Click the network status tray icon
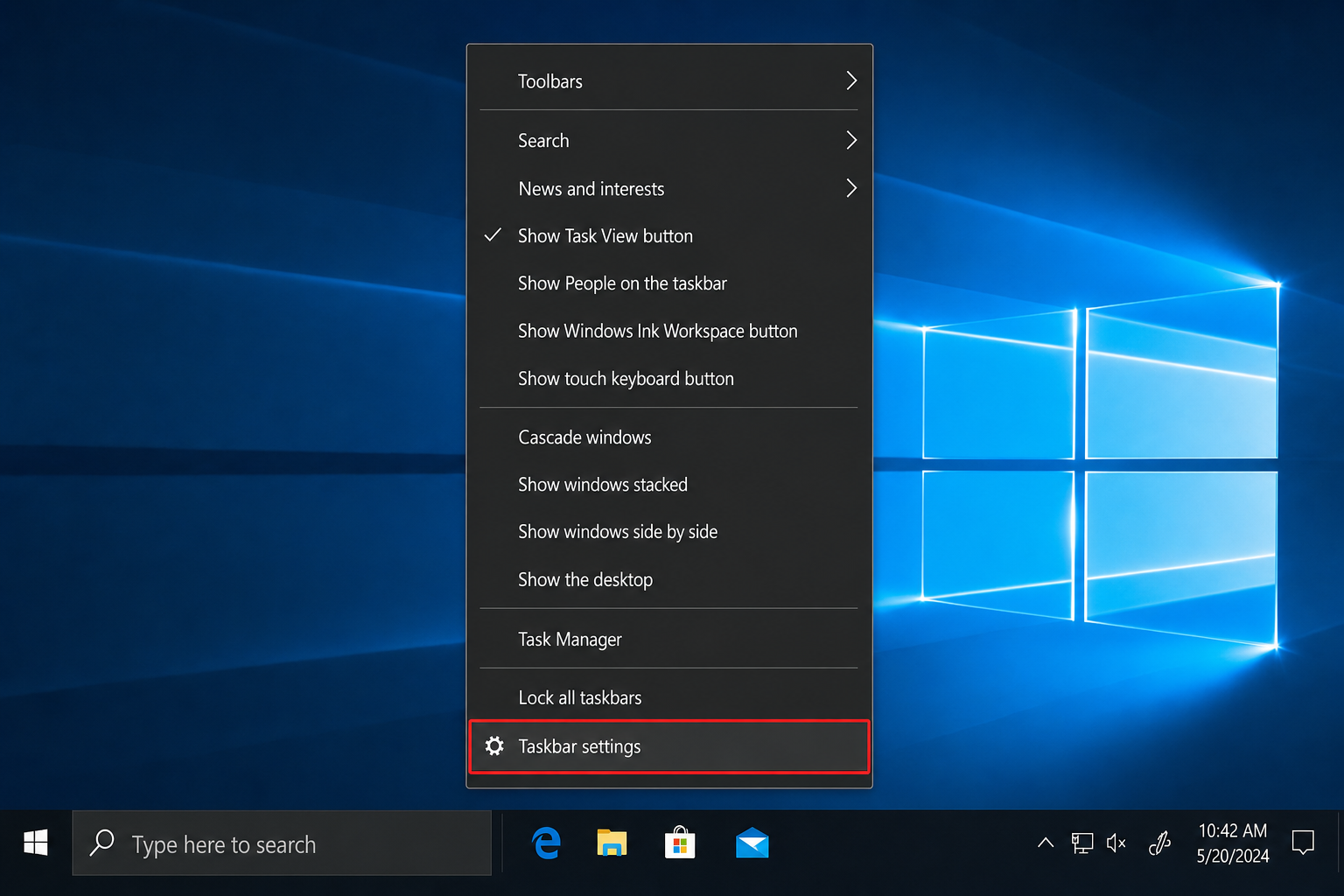This screenshot has width=1344, height=896. click(1082, 843)
